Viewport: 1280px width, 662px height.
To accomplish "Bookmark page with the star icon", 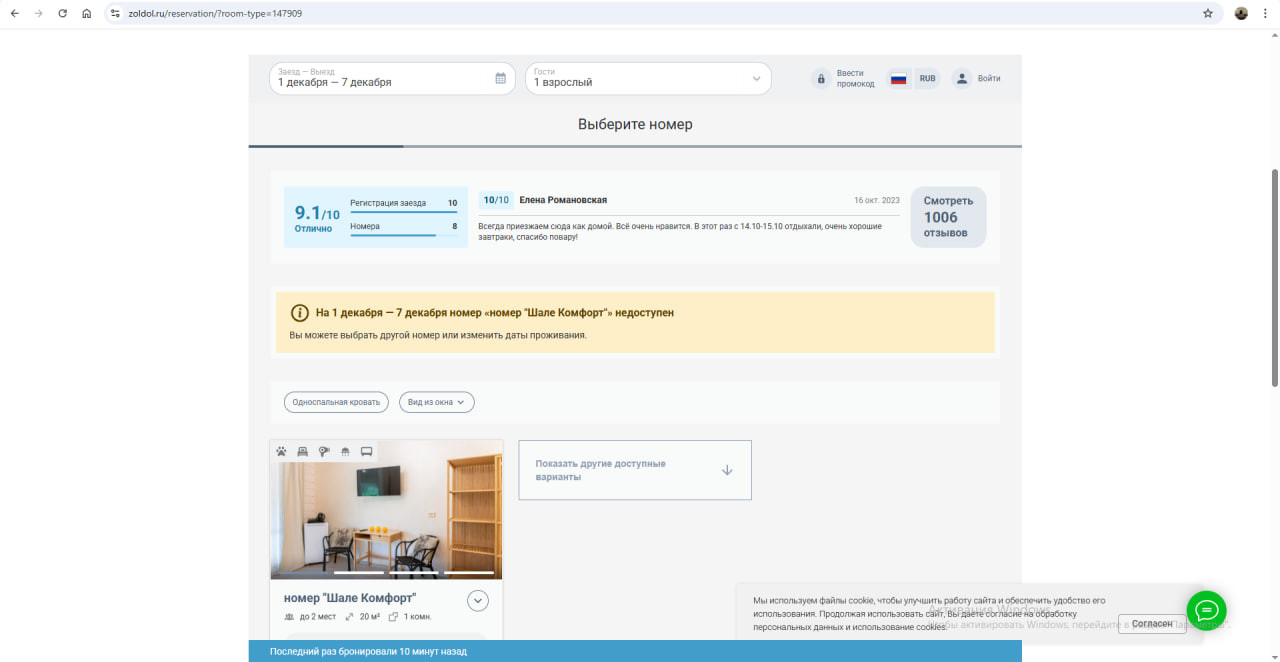I will coord(1208,14).
